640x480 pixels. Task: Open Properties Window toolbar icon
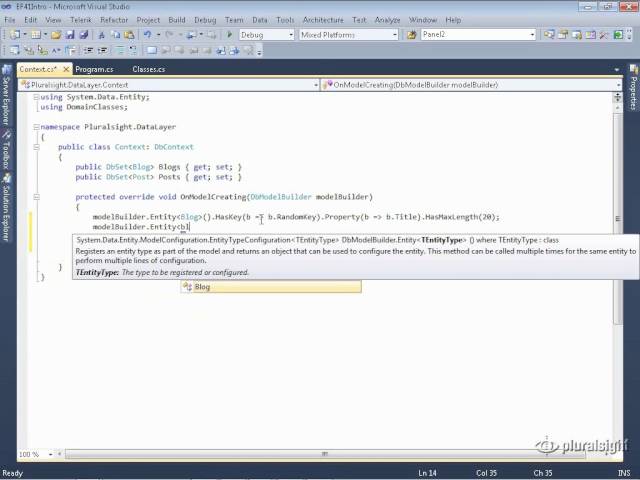(x=563, y=35)
